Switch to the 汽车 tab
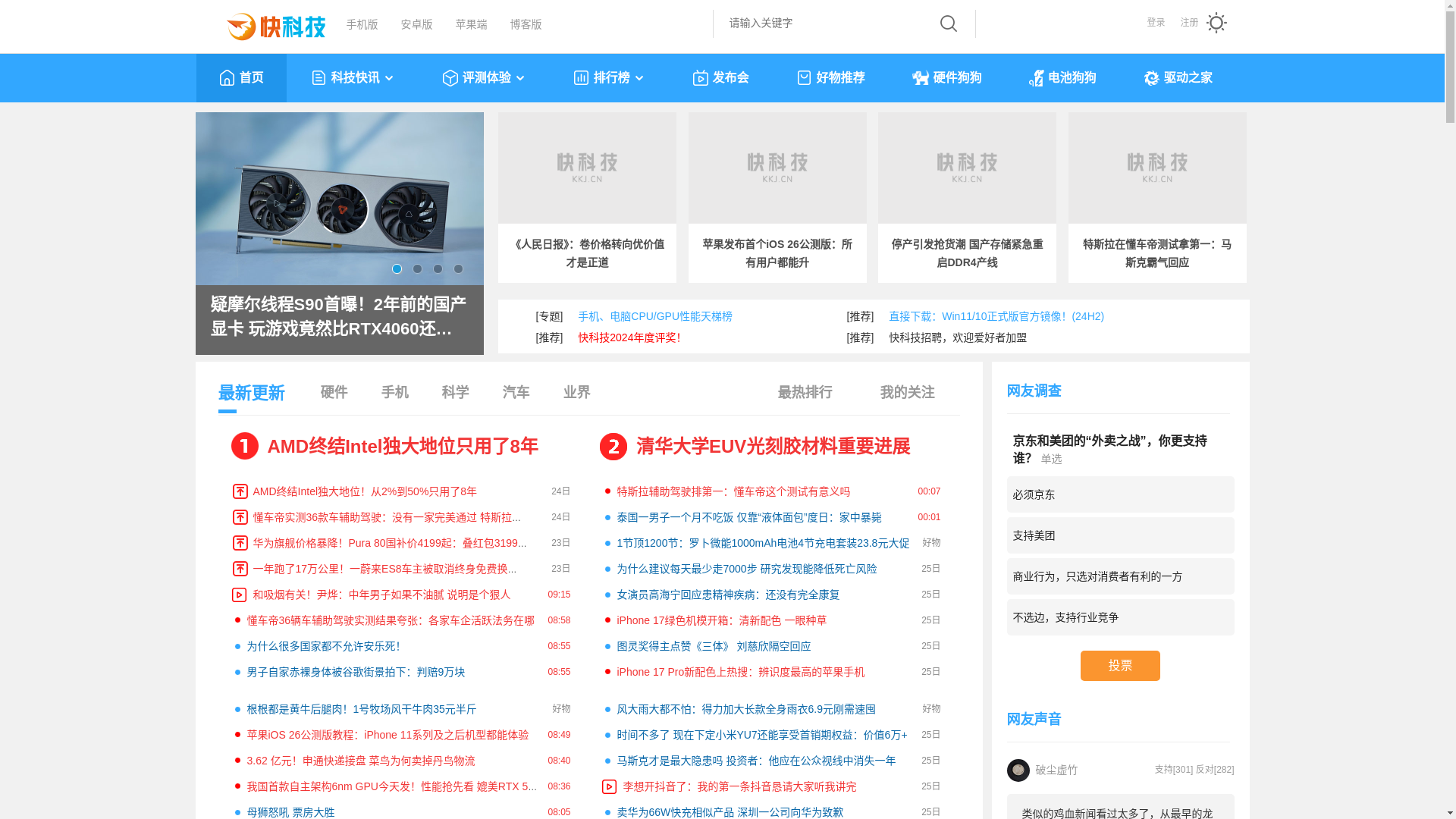This screenshot has height=819, width=1456. point(516,392)
